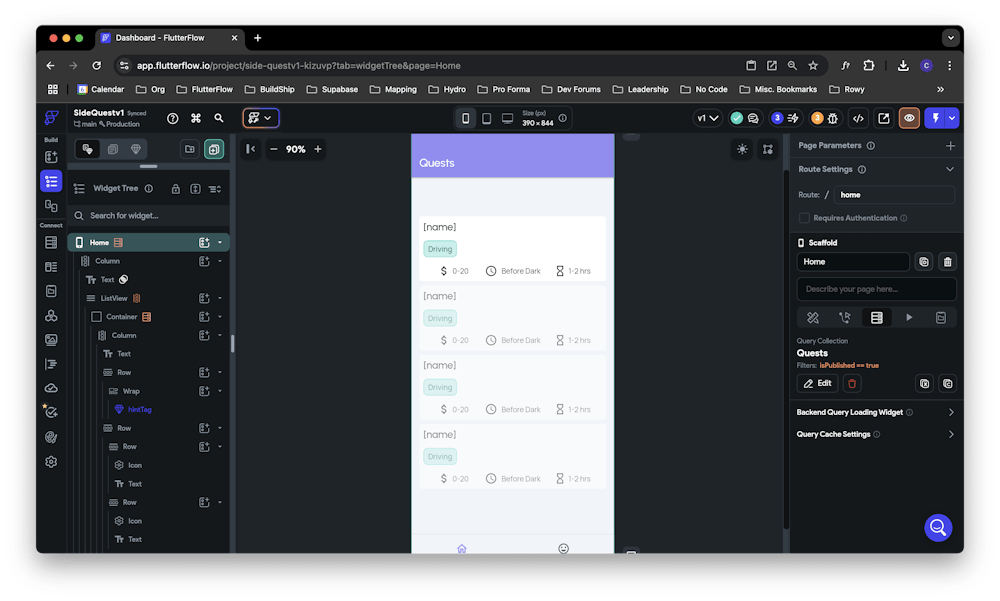
Task: Delete the Quests backend query
Action: click(852, 383)
